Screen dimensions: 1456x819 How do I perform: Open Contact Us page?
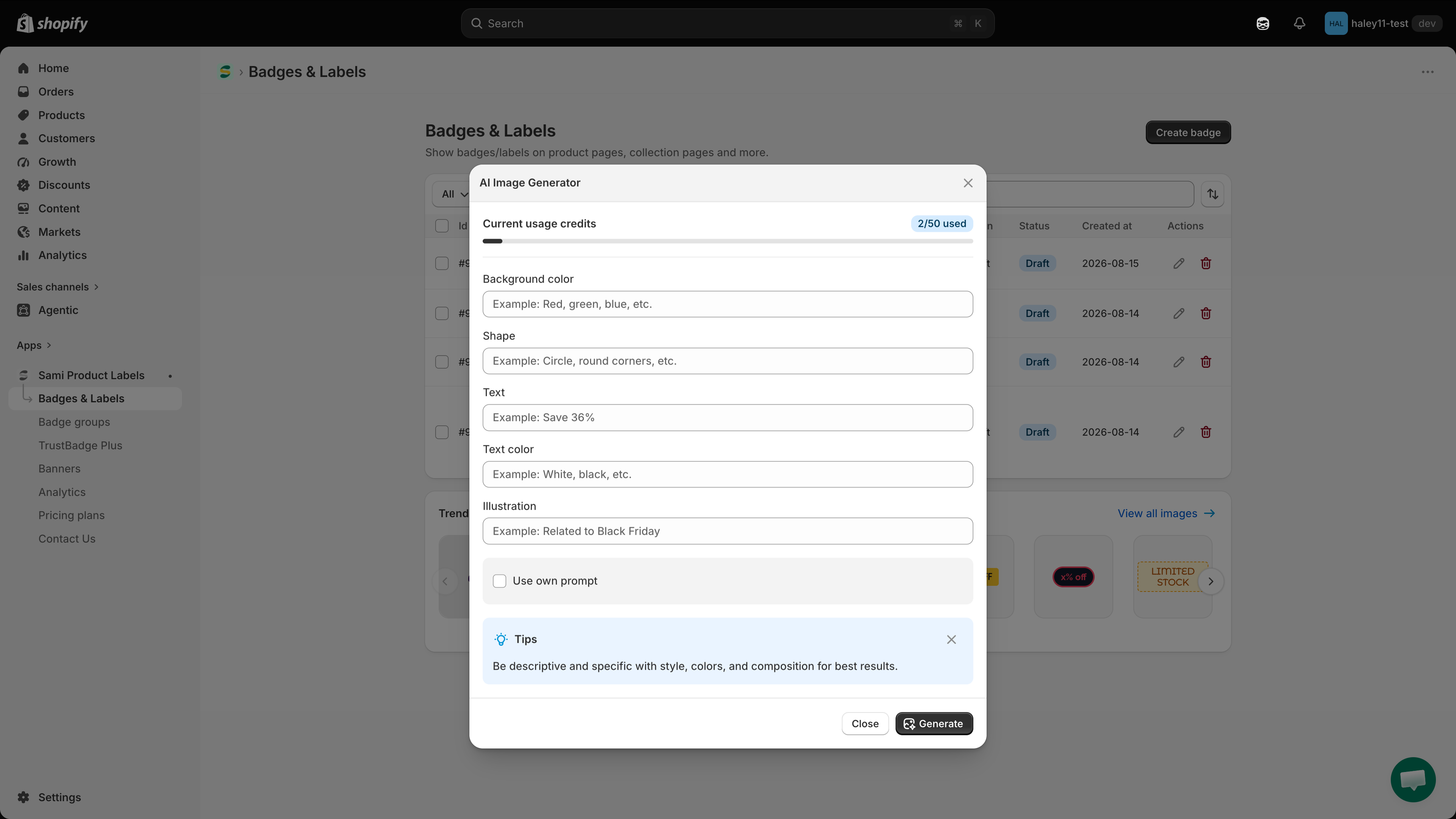coord(67,539)
